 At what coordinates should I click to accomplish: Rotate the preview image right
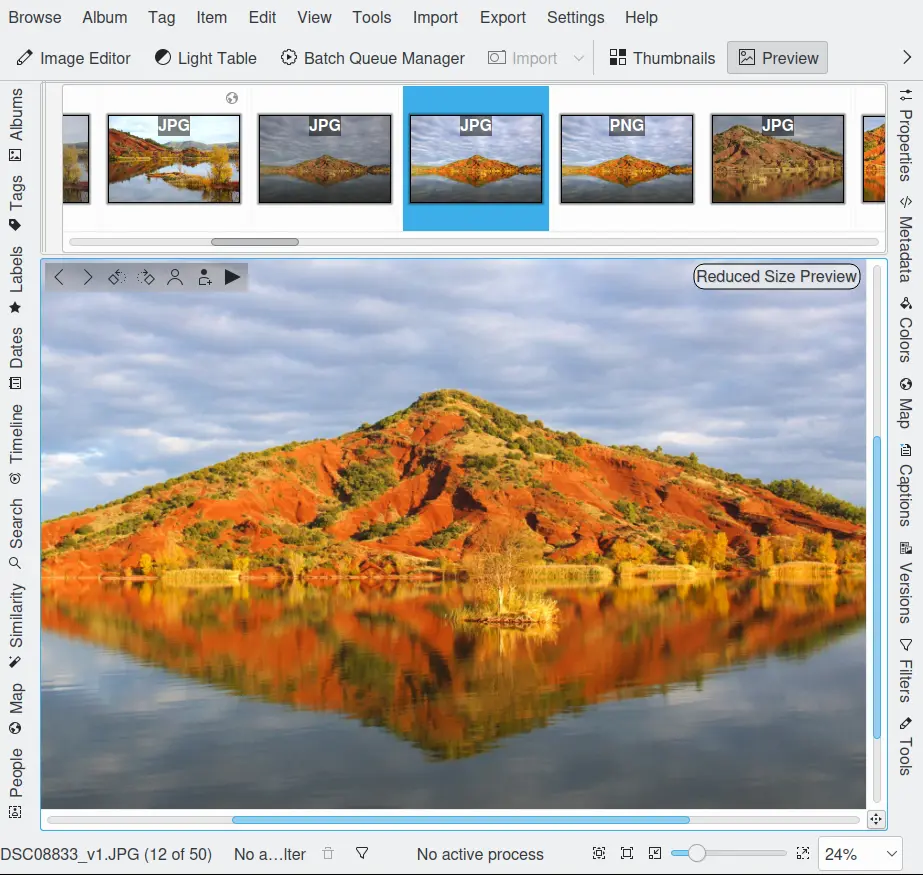coord(146,278)
